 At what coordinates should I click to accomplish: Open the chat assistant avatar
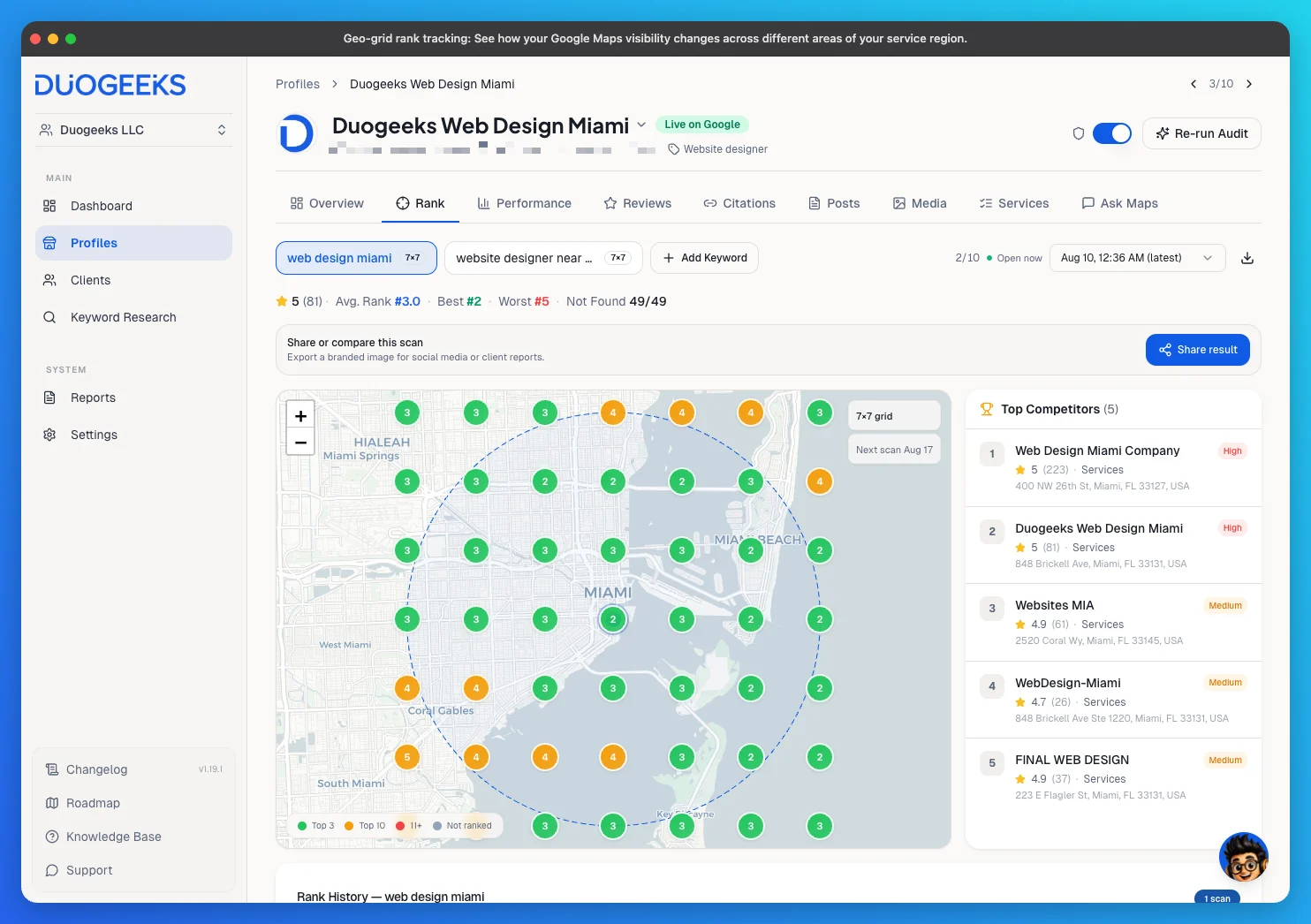(x=1244, y=857)
